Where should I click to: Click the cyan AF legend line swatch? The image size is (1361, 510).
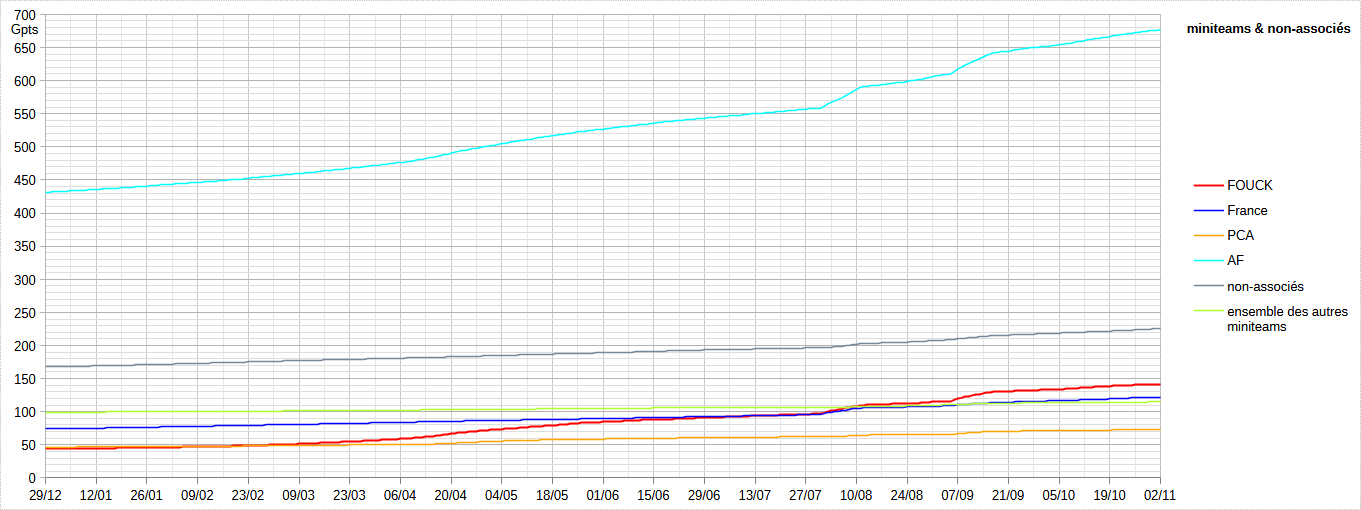pos(1208,261)
